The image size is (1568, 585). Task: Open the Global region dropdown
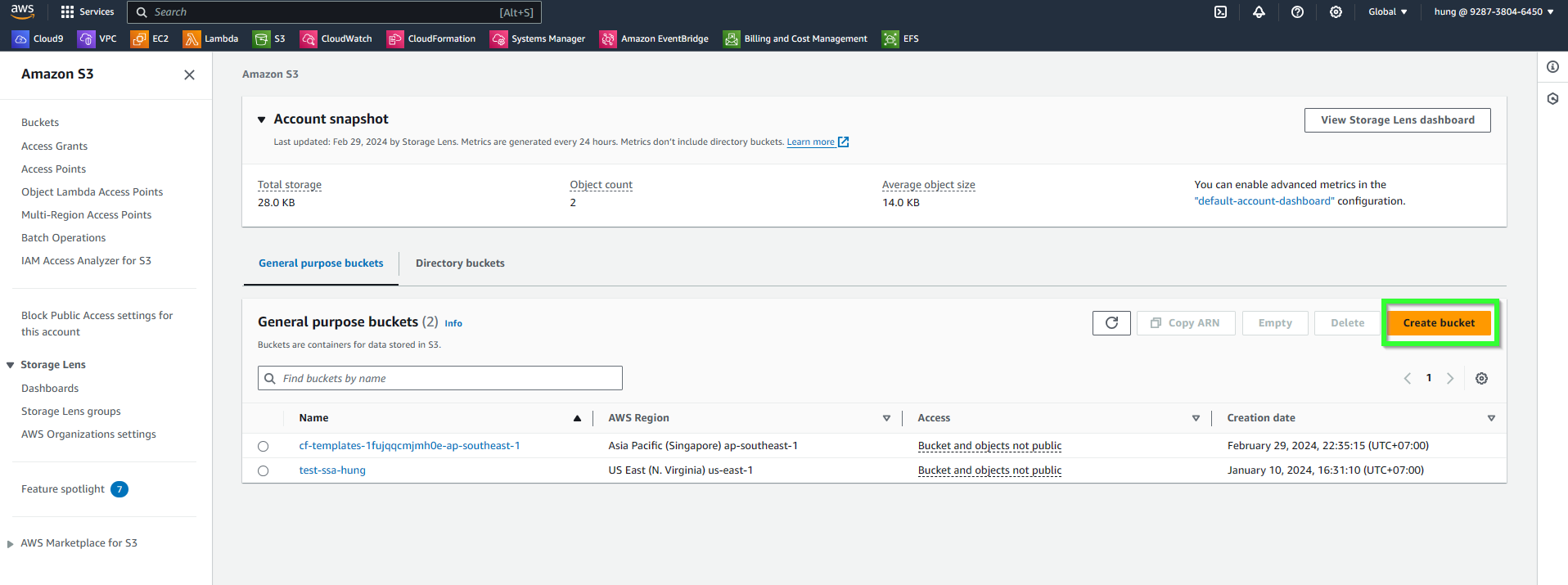point(1387,12)
